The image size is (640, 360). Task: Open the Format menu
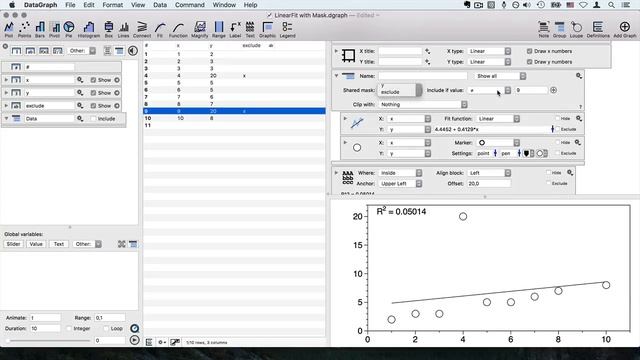(113, 5)
